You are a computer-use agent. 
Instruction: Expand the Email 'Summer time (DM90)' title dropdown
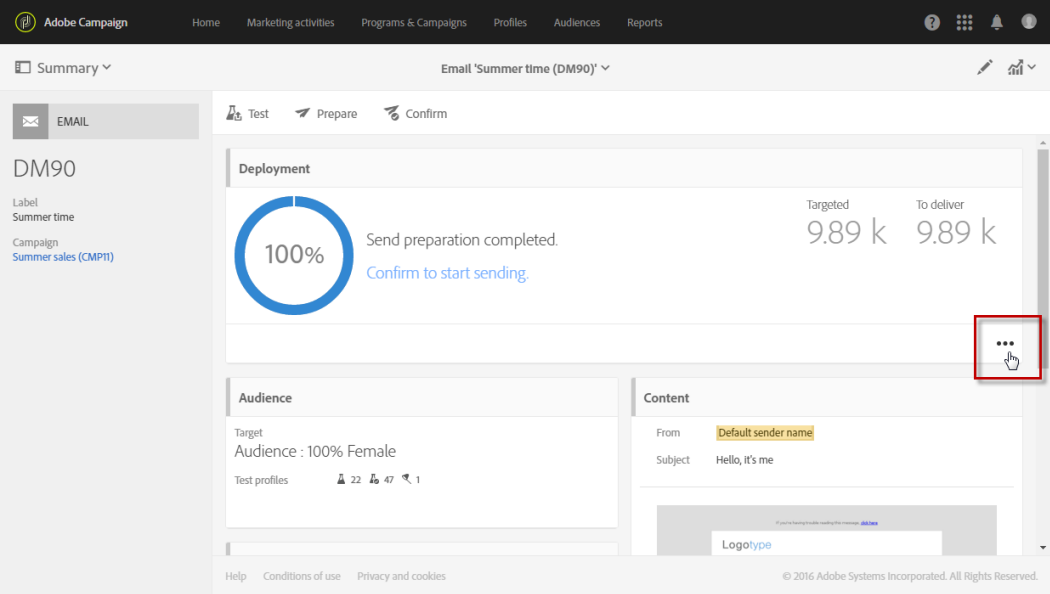click(x=525, y=68)
